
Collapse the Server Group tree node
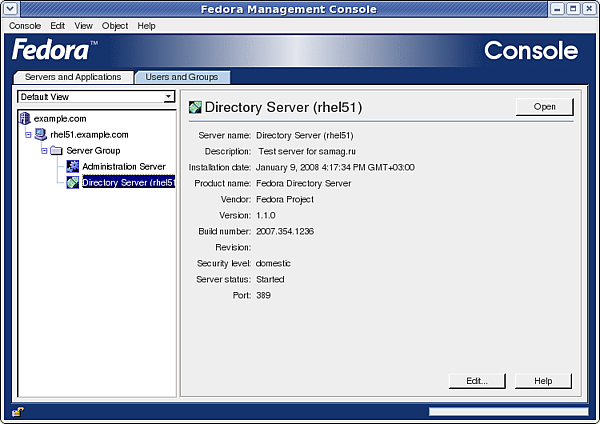click(44, 151)
